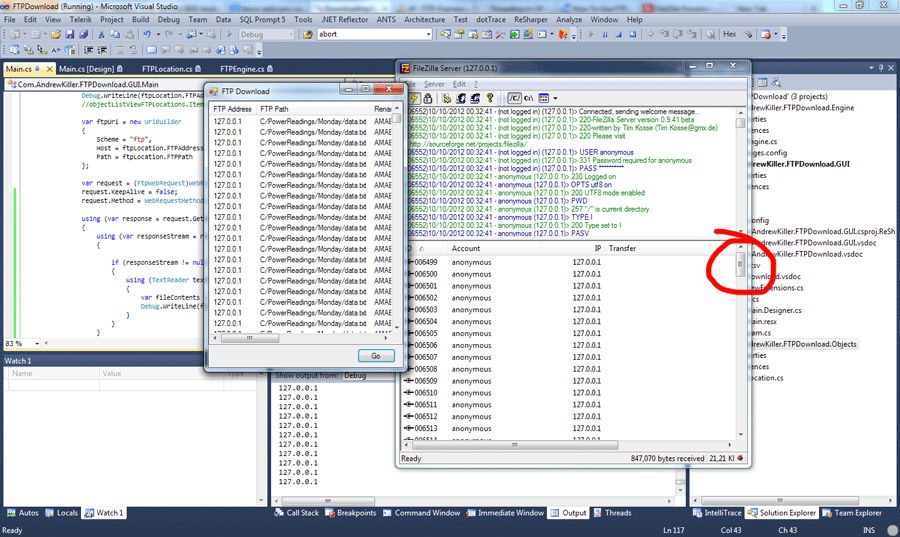Click the Show Next Statement arrow icon
The width and height of the screenshot is (900, 537).
tap(650, 34)
